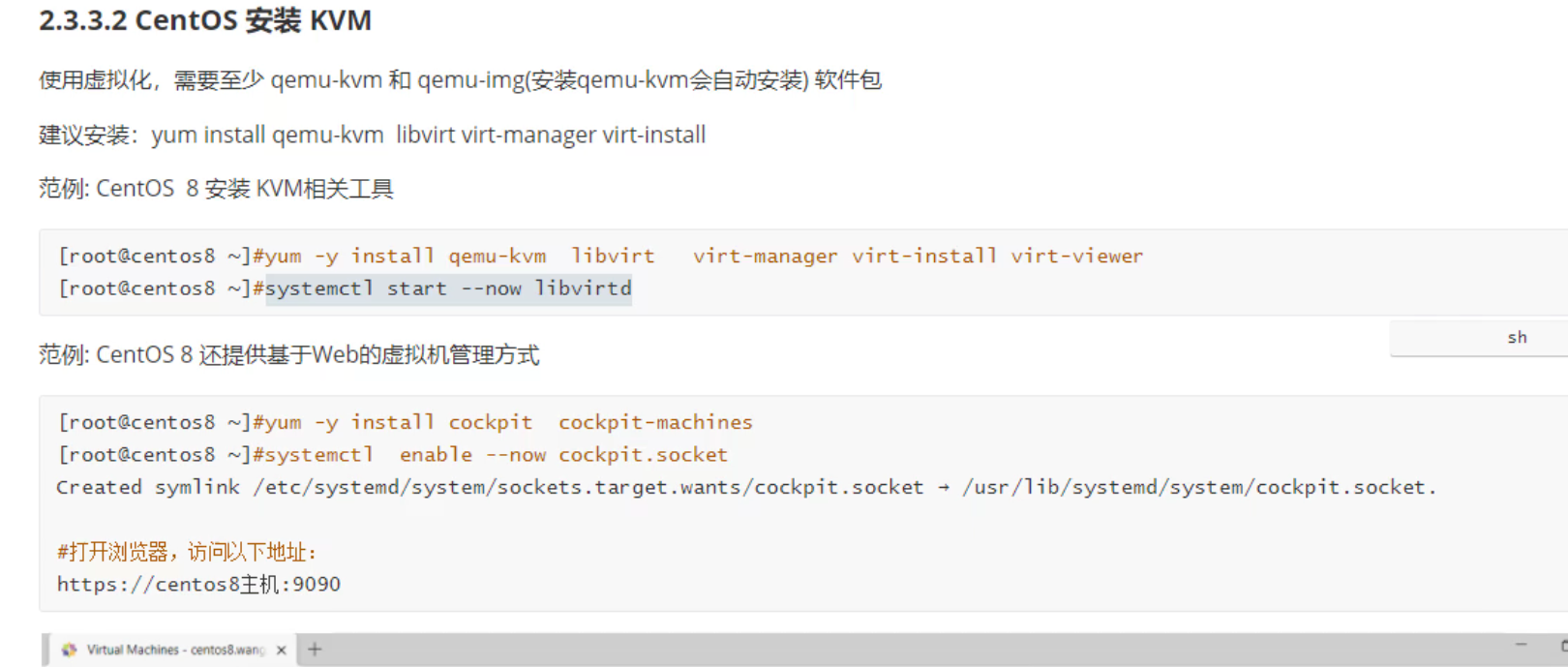Screen dimensions: 1568x667
Task: Click the line starting with '建议安装'
Action: tap(372, 135)
